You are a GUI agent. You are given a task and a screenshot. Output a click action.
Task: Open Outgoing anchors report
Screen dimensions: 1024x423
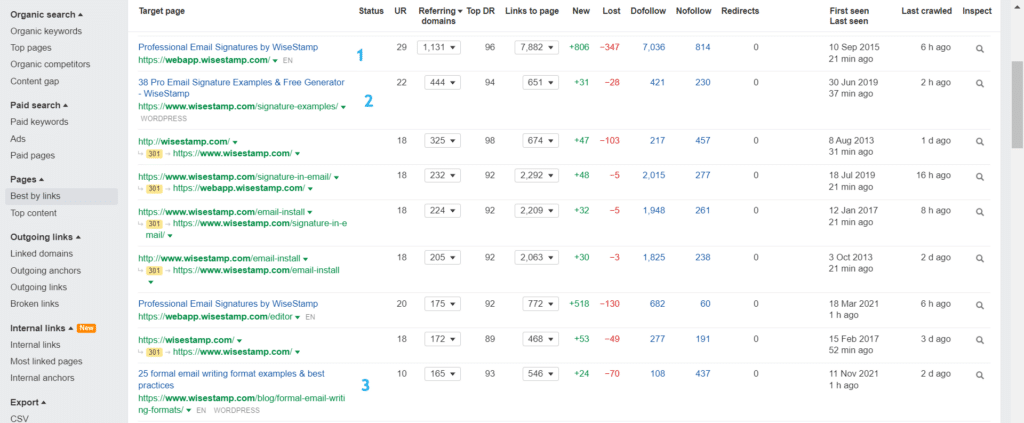tap(46, 270)
